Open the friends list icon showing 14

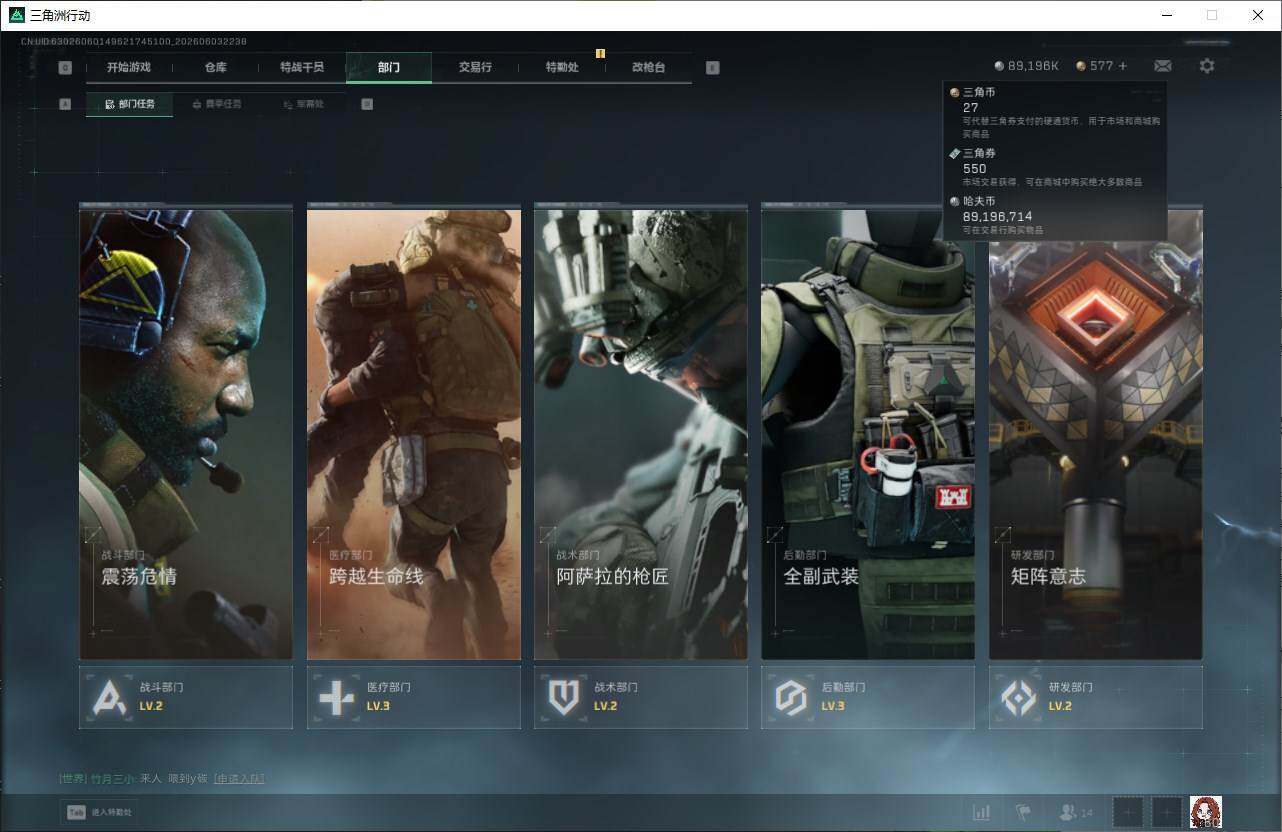pyautogui.click(x=1076, y=813)
